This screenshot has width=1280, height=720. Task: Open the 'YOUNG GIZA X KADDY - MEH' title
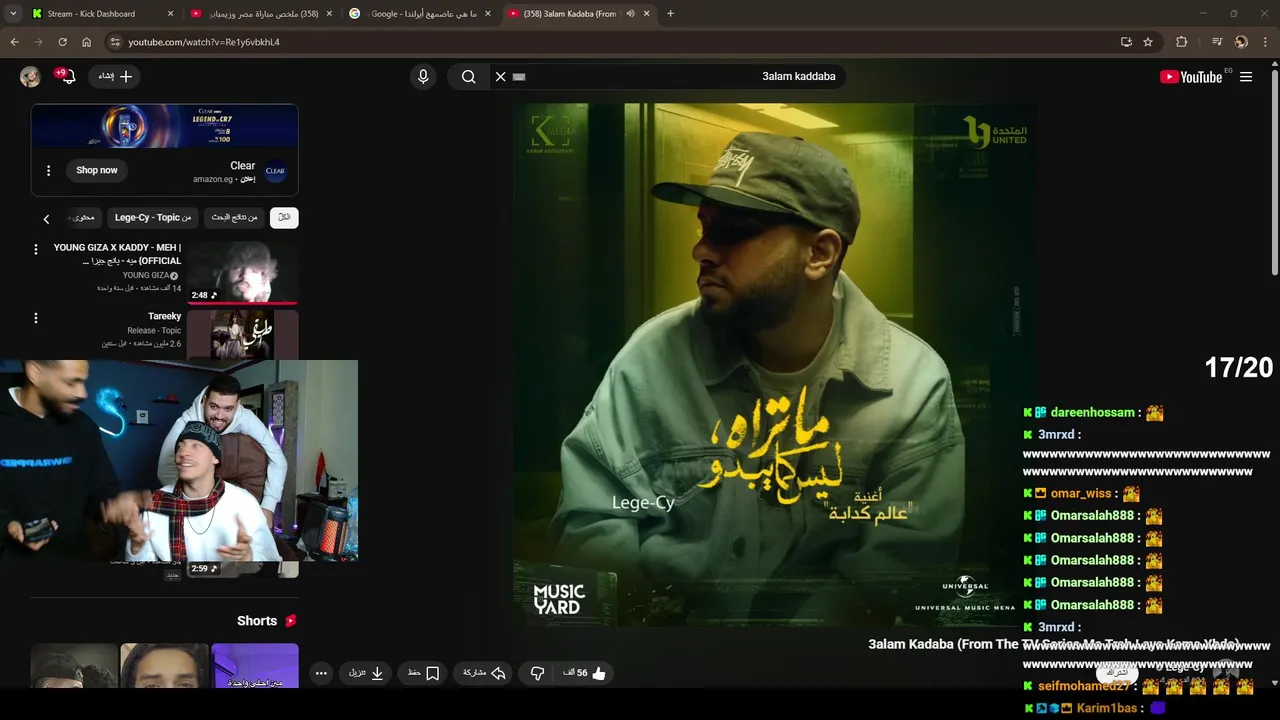click(x=117, y=254)
